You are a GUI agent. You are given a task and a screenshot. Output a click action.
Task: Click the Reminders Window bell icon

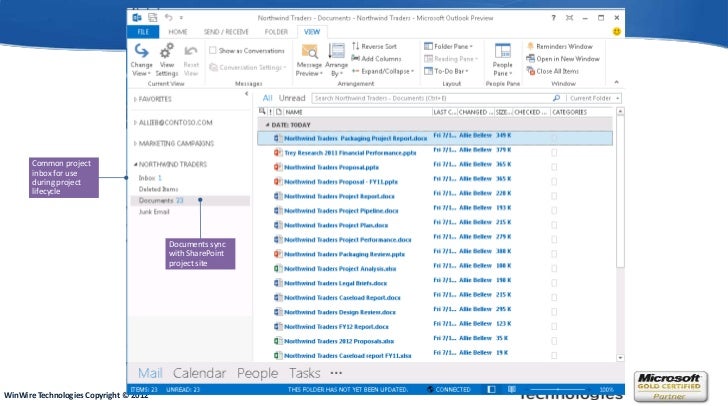coord(530,46)
